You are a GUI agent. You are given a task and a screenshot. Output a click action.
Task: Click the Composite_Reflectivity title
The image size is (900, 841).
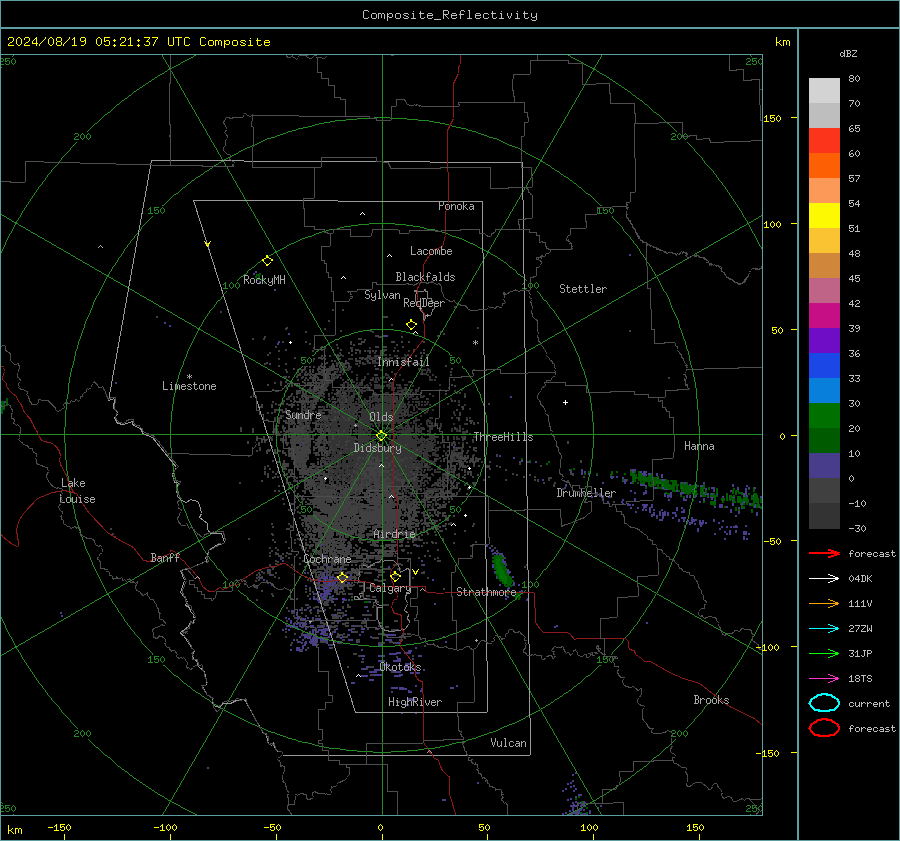(x=450, y=15)
